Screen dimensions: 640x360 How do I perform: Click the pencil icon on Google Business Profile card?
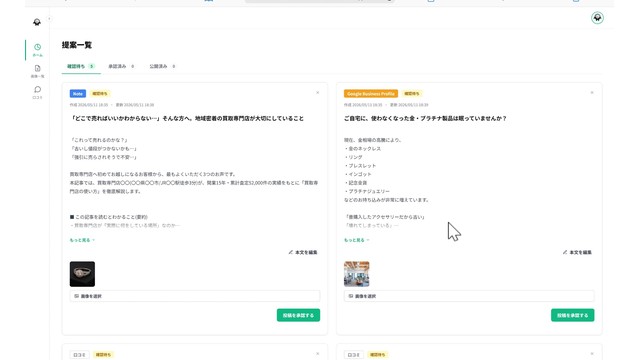coord(565,252)
